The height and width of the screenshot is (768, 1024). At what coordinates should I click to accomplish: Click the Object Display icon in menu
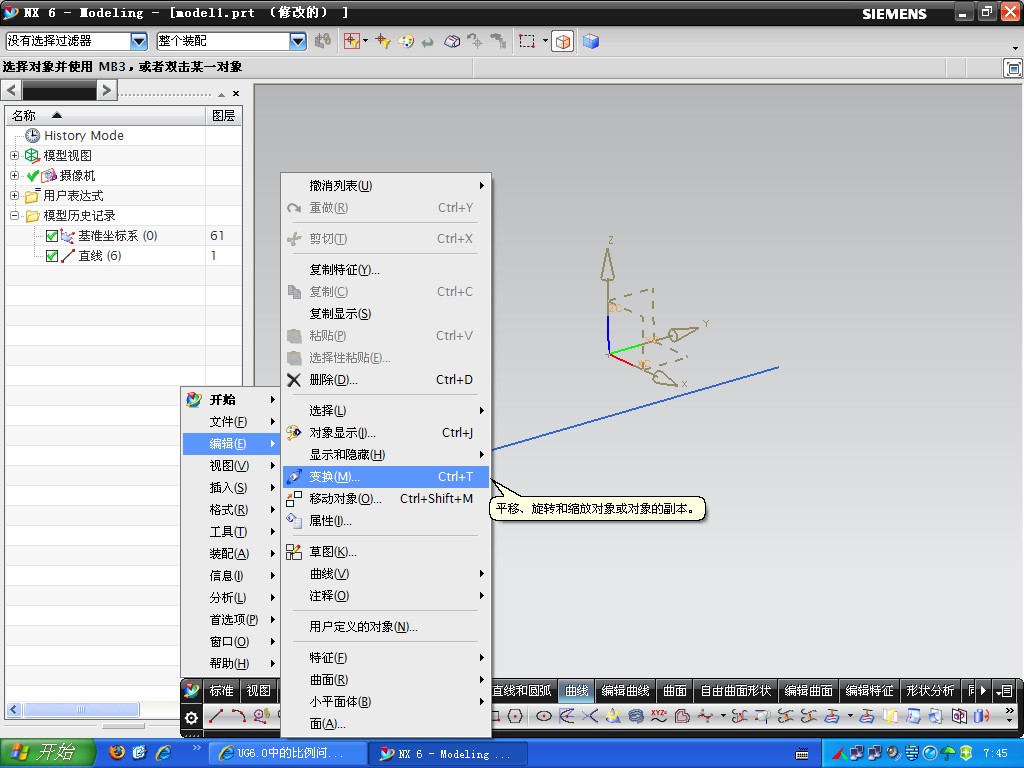294,432
